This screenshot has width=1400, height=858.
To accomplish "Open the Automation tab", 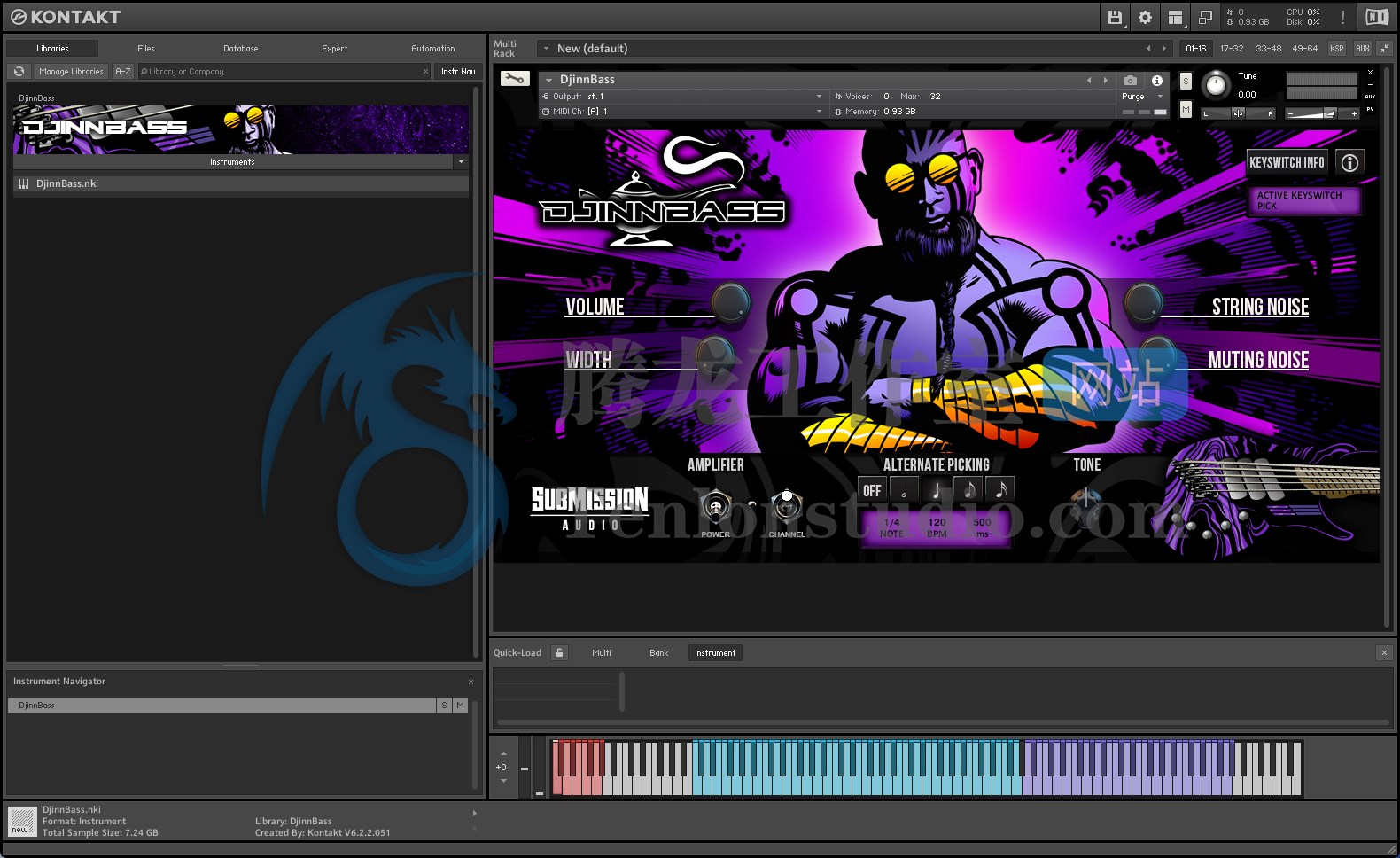I will (433, 49).
